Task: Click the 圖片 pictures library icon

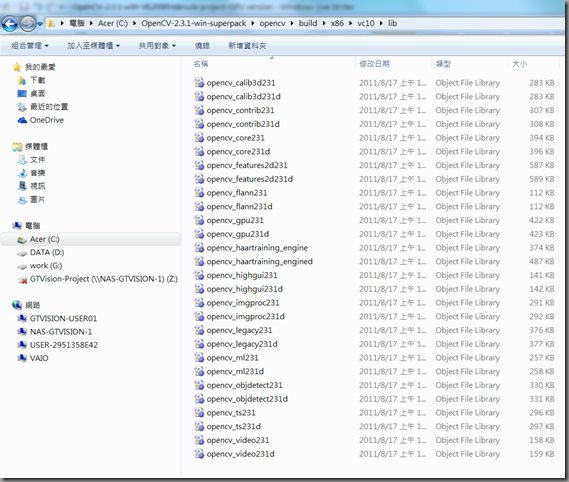Action: coord(22,199)
